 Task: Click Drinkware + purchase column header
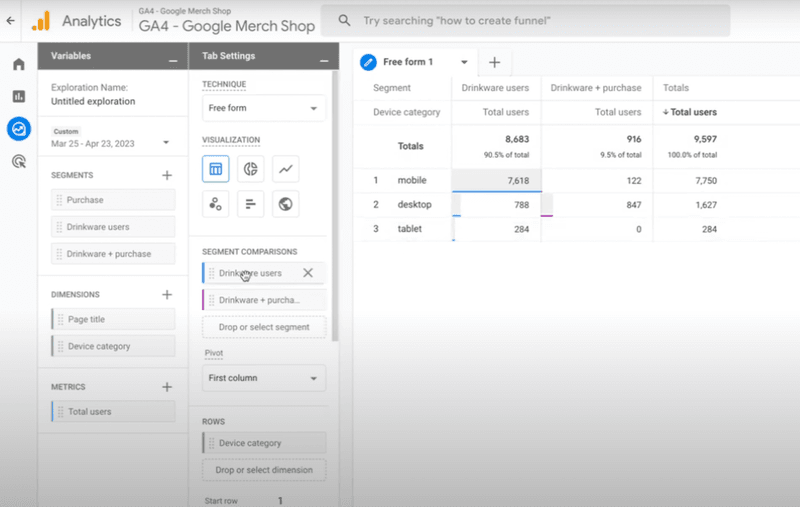(x=595, y=88)
